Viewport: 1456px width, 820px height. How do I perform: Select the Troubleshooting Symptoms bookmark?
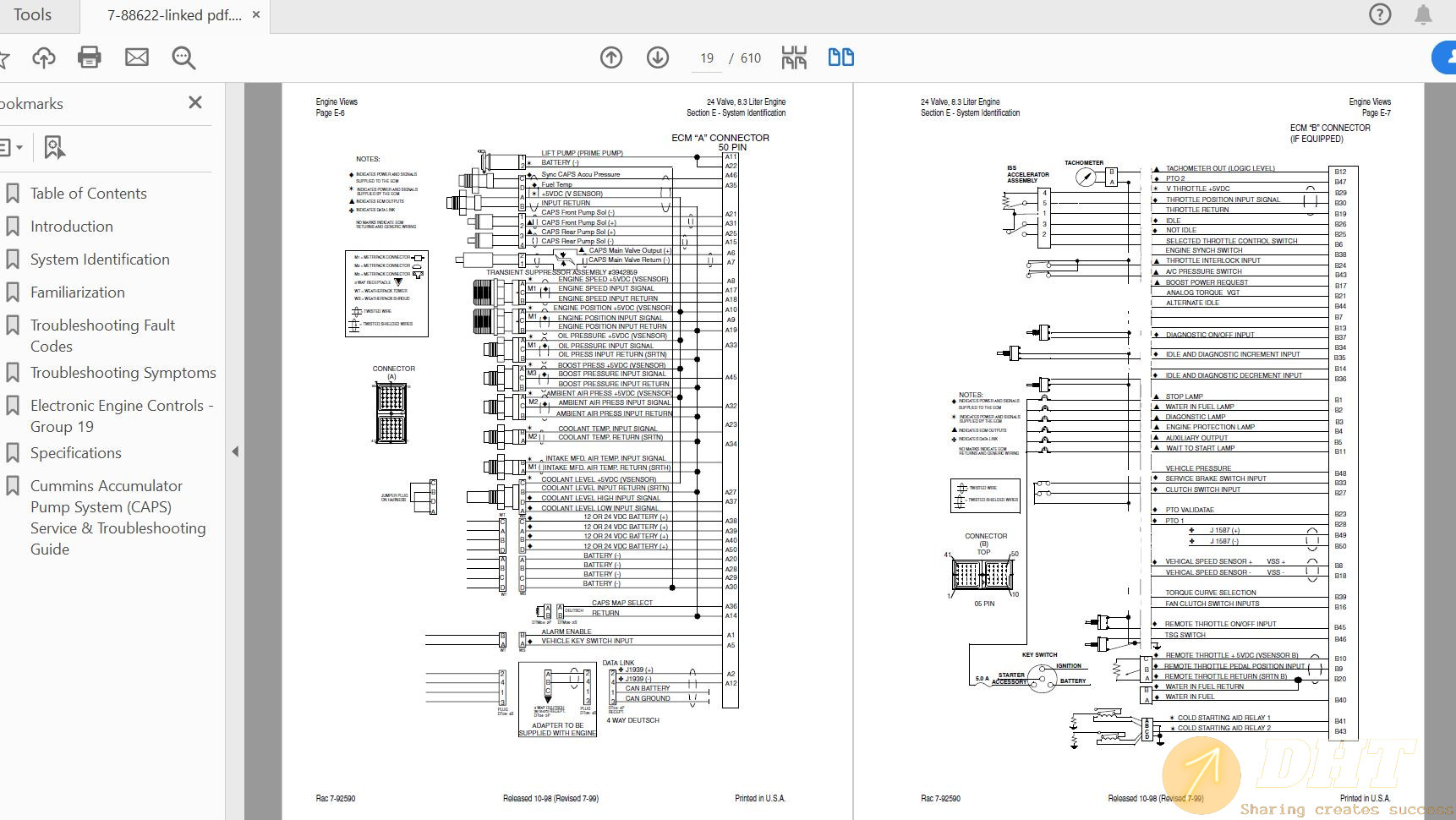[x=123, y=373]
